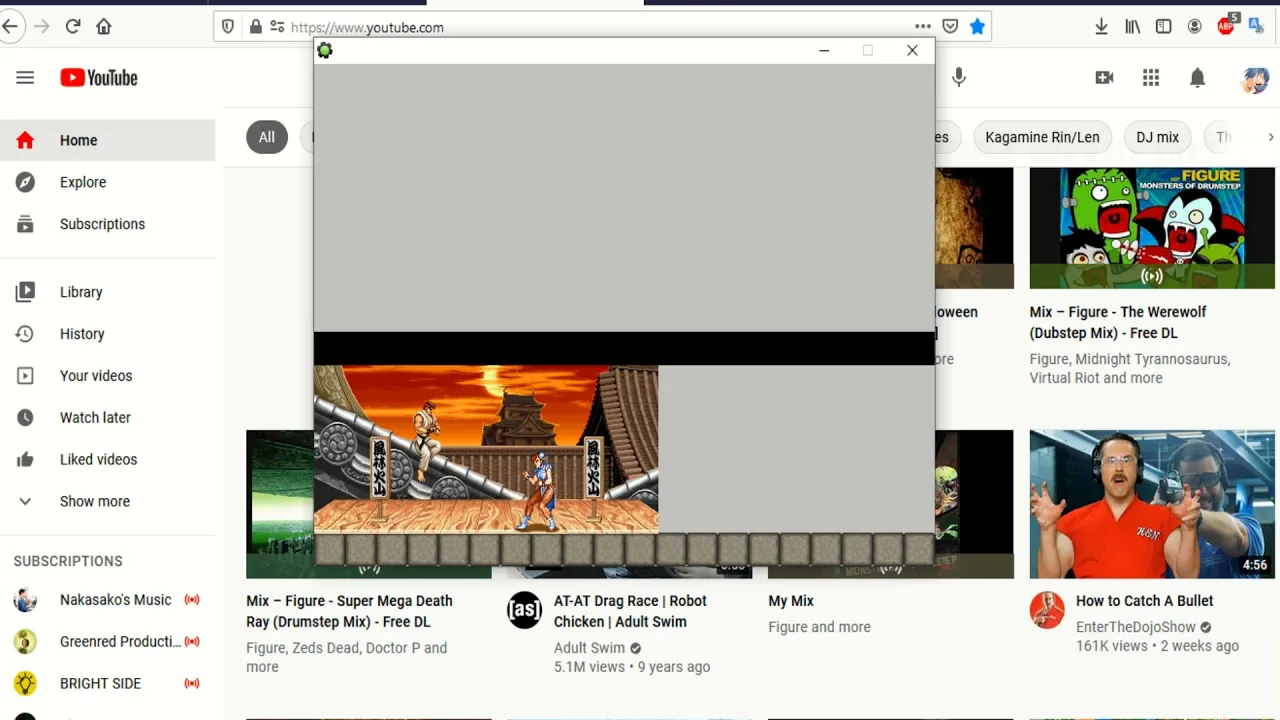This screenshot has width=1280, height=720.
Task: Open page actions three-dot menu
Action: pos(923,27)
